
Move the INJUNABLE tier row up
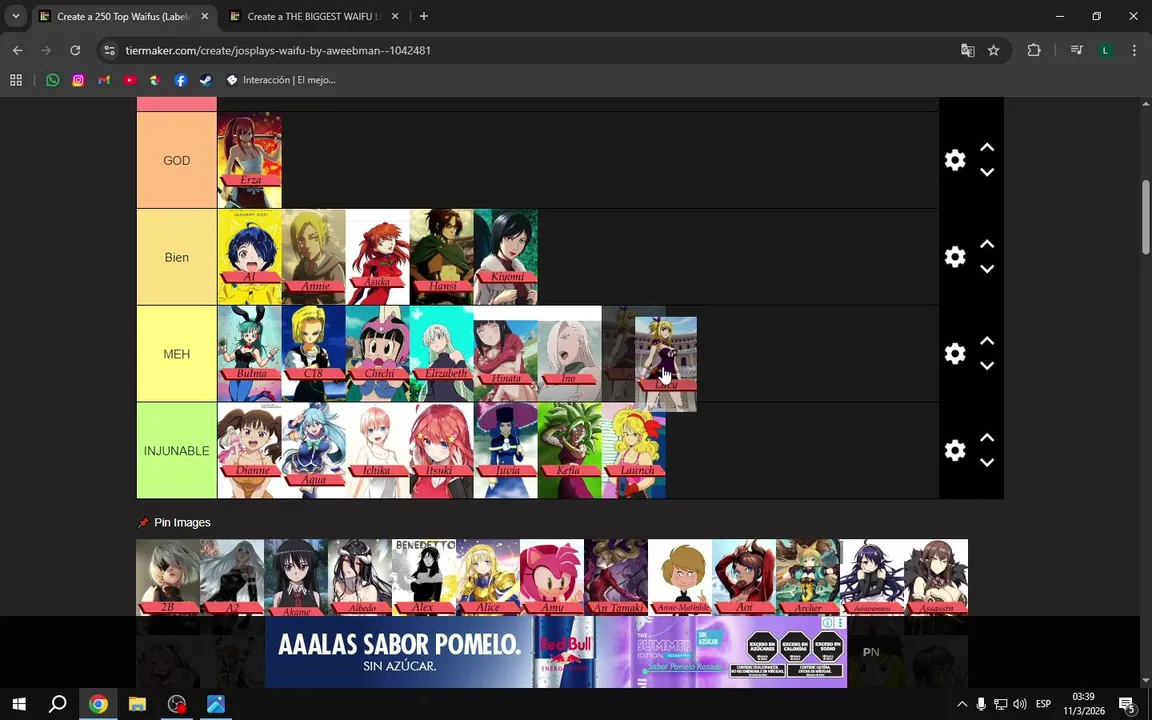point(987,438)
